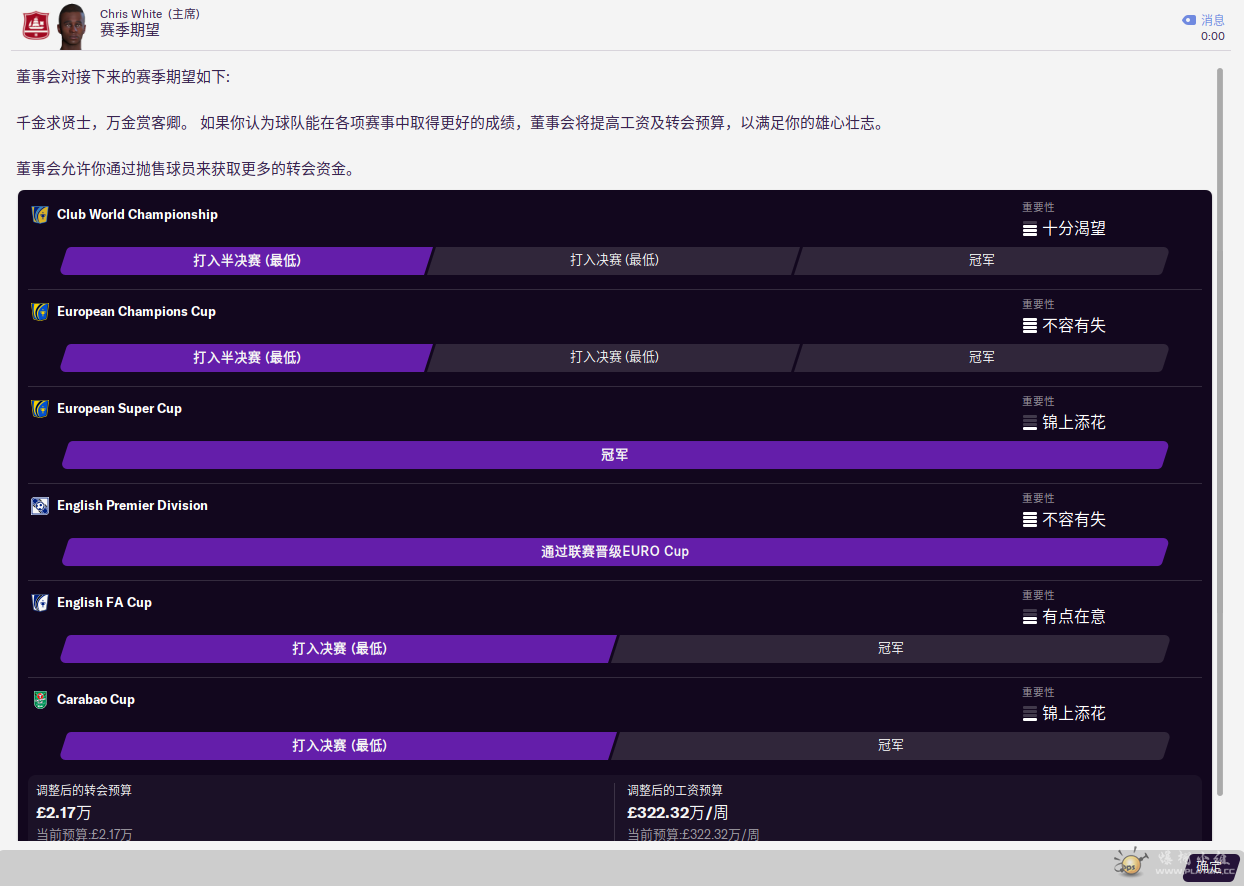Click the 调整后的工资预算 label
Viewport: 1244px width, 886px height.
[x=675, y=790]
